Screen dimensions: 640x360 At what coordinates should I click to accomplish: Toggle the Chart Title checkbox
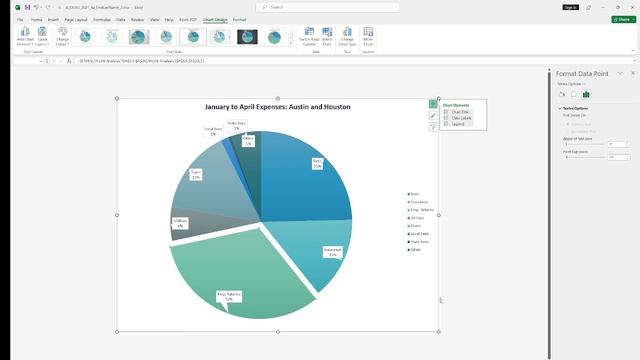click(446, 112)
